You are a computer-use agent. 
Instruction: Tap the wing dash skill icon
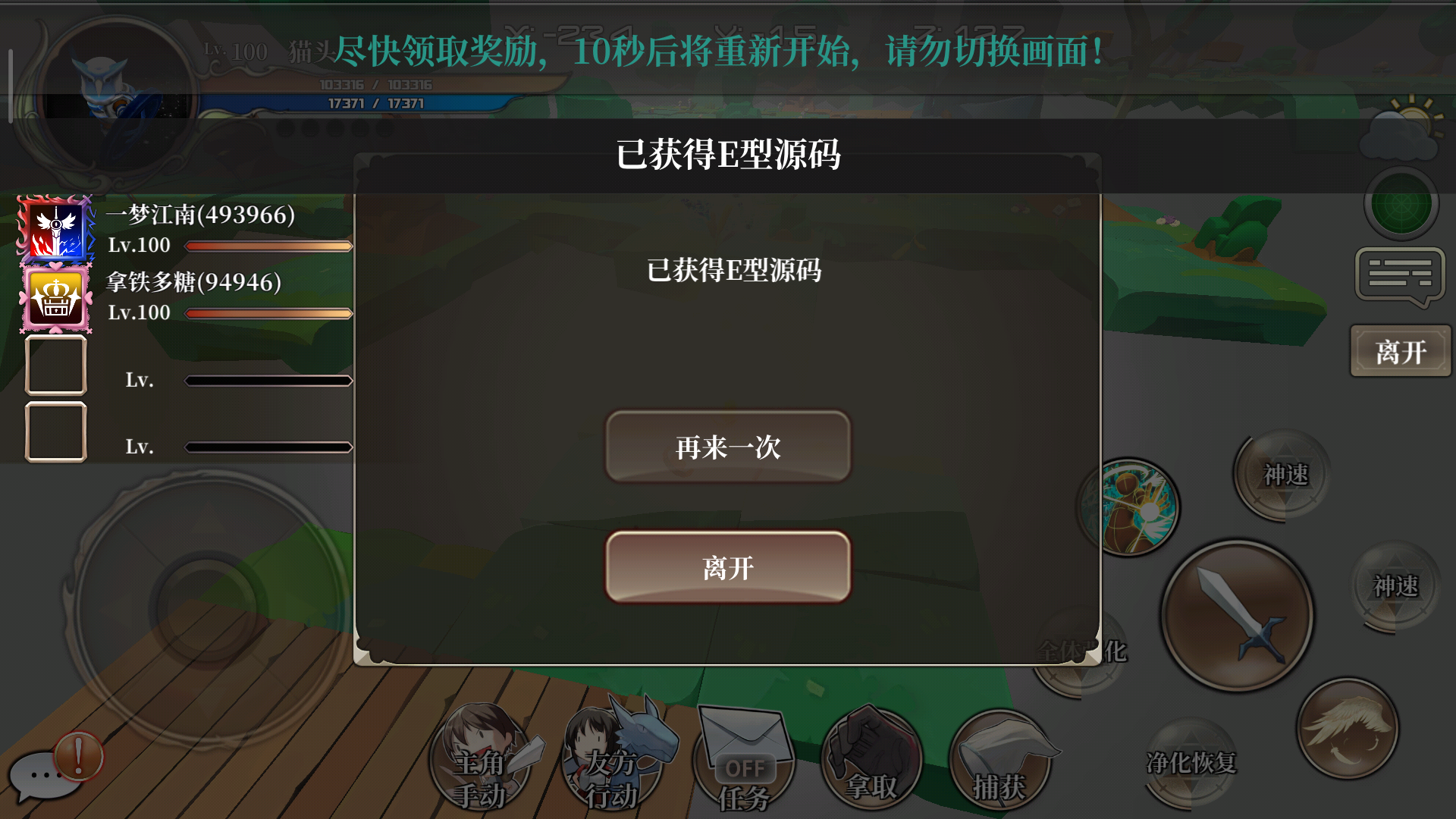coord(1347,729)
